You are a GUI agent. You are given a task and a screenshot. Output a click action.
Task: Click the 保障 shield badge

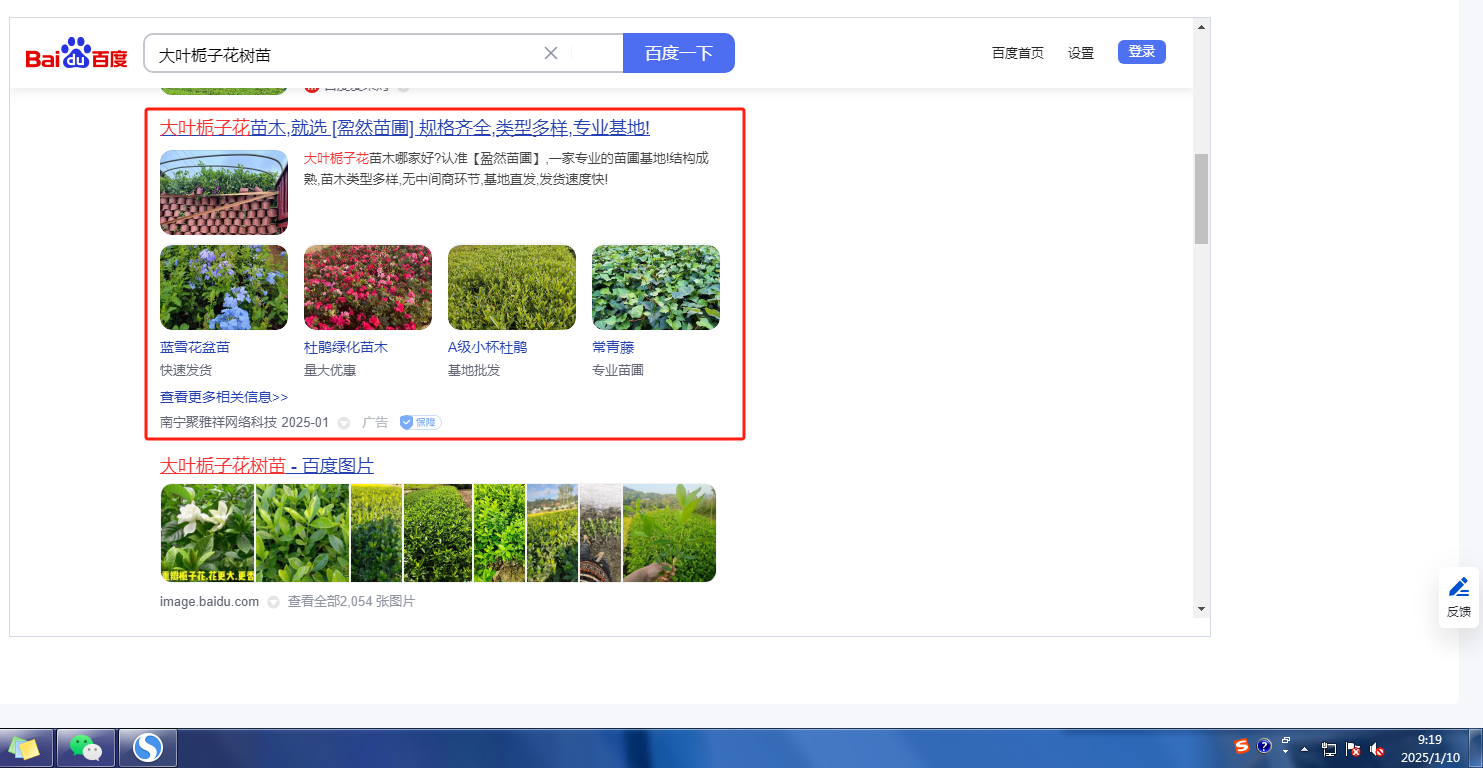click(x=420, y=423)
